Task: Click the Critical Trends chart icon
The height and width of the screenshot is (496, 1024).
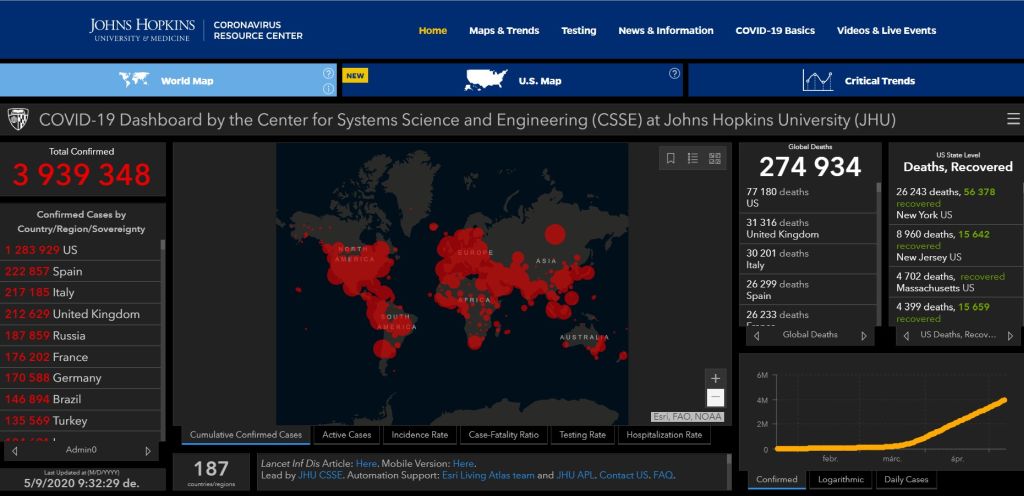Action: click(818, 80)
